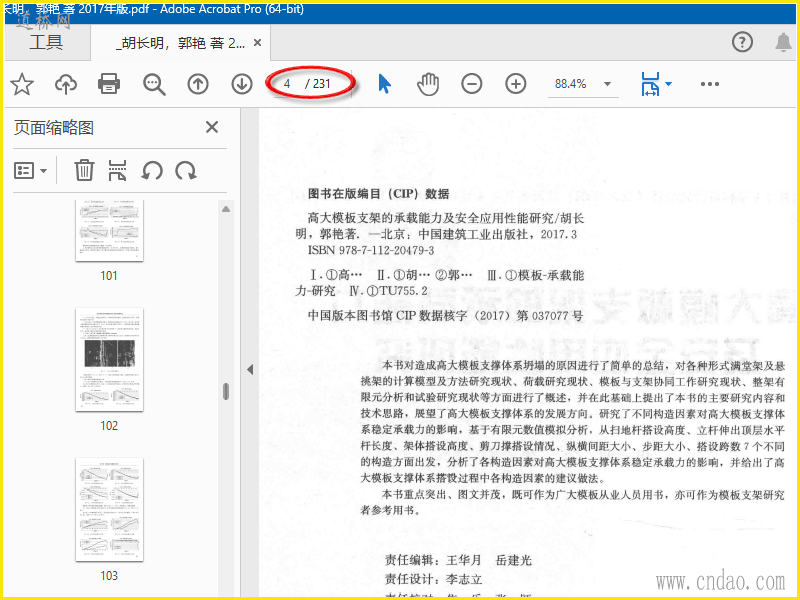Click the thumbnail label 101

tap(109, 276)
